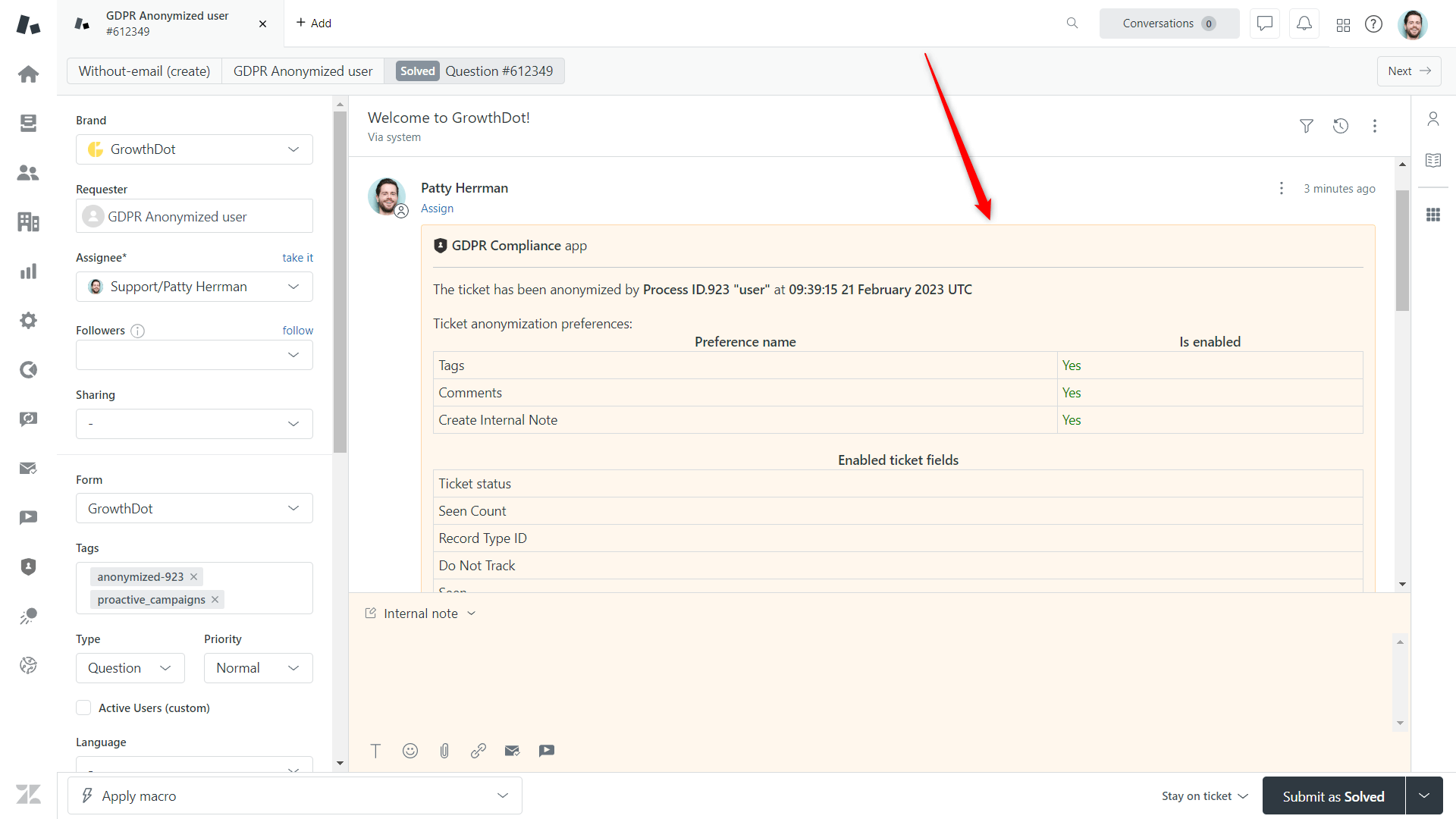Click the attachment paperclip icon
This screenshot has height=819, width=1456.
pos(444,751)
